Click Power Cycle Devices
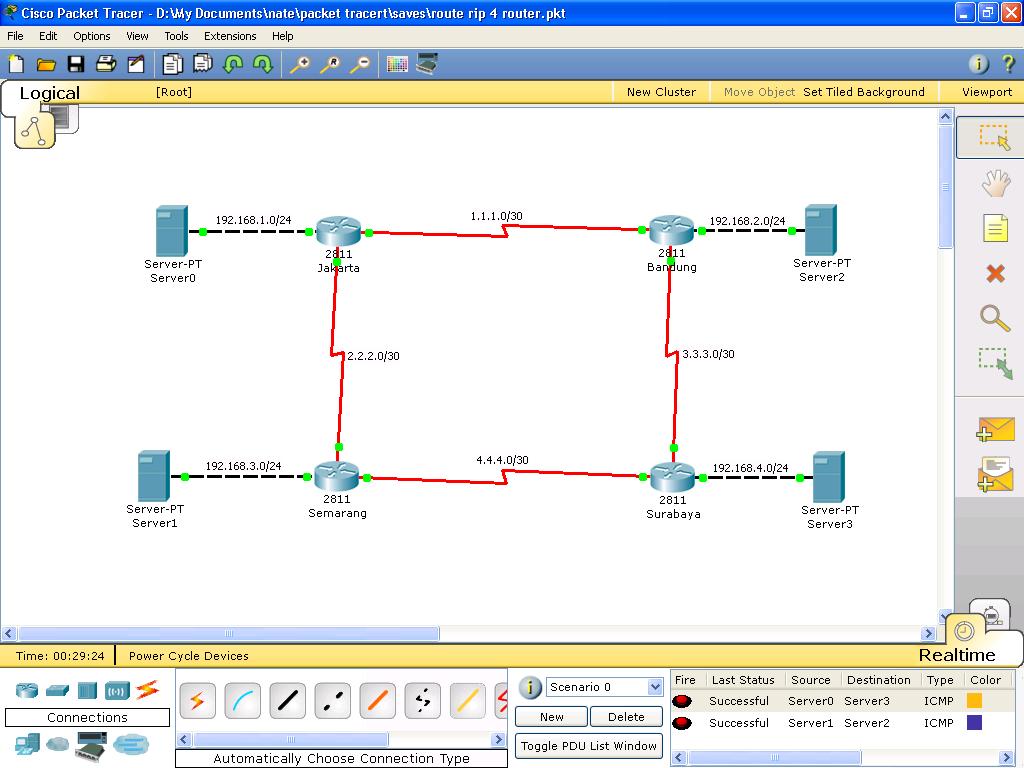 pyautogui.click(x=189, y=656)
